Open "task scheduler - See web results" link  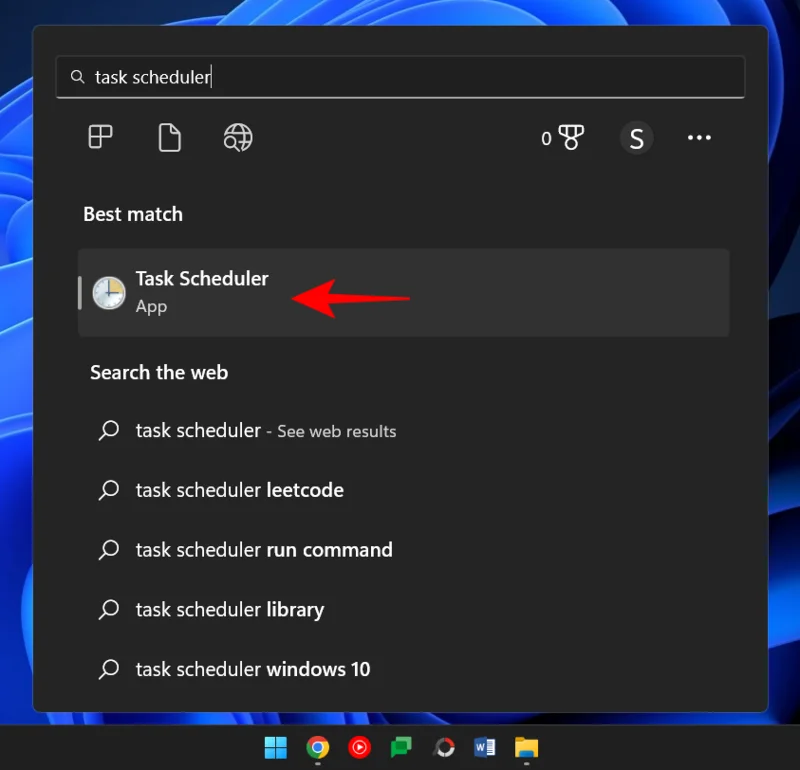pyautogui.click(x=242, y=430)
